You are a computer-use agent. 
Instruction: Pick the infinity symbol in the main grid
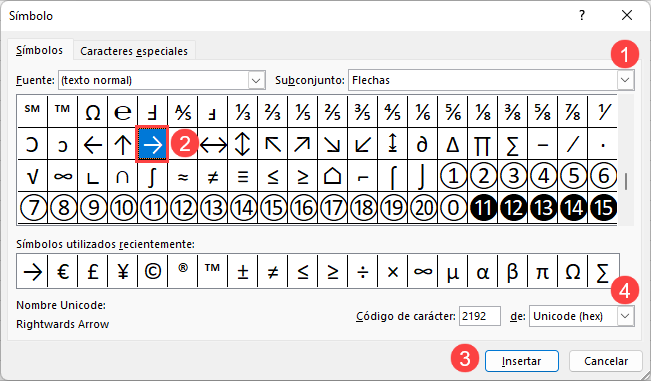coord(63,176)
